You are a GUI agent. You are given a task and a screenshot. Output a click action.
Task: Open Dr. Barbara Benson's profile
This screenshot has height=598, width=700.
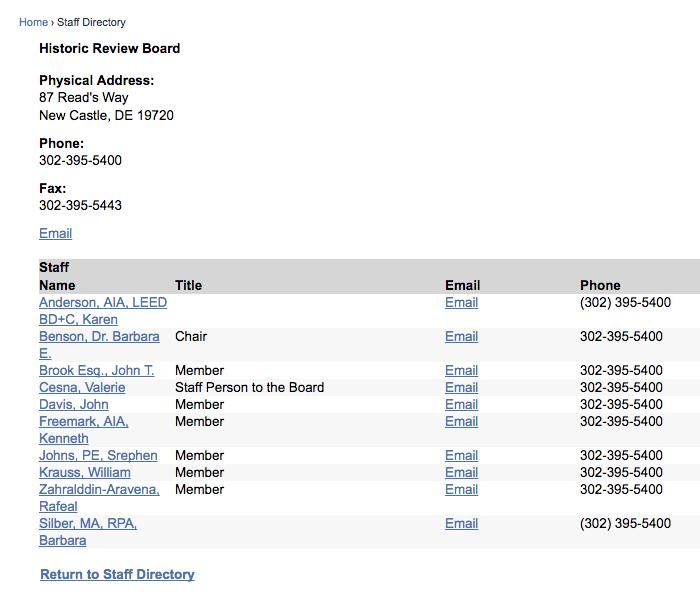point(99,345)
